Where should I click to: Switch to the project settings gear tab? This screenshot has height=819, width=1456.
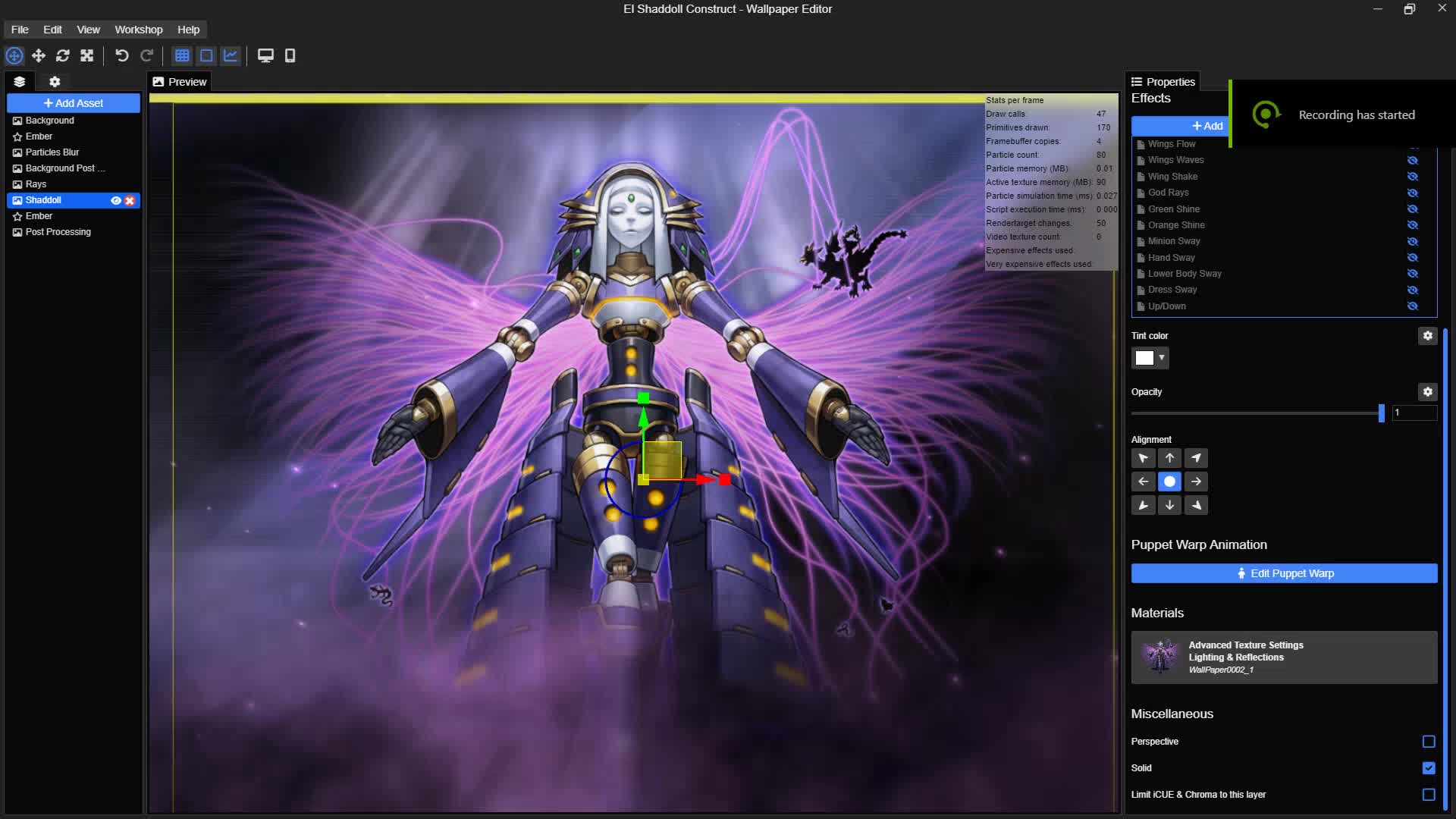55,82
